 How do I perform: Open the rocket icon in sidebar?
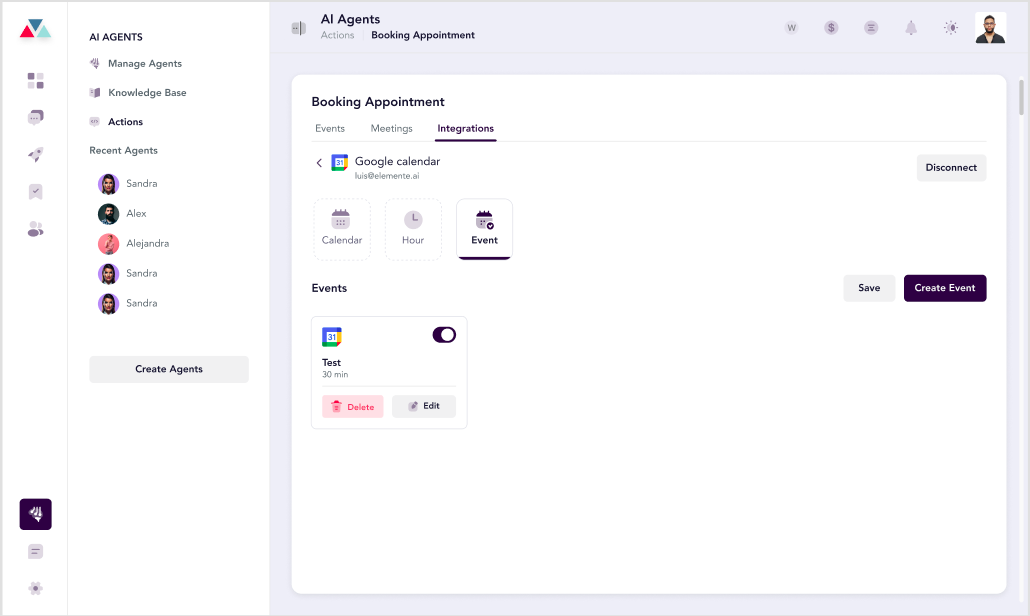(x=35, y=154)
